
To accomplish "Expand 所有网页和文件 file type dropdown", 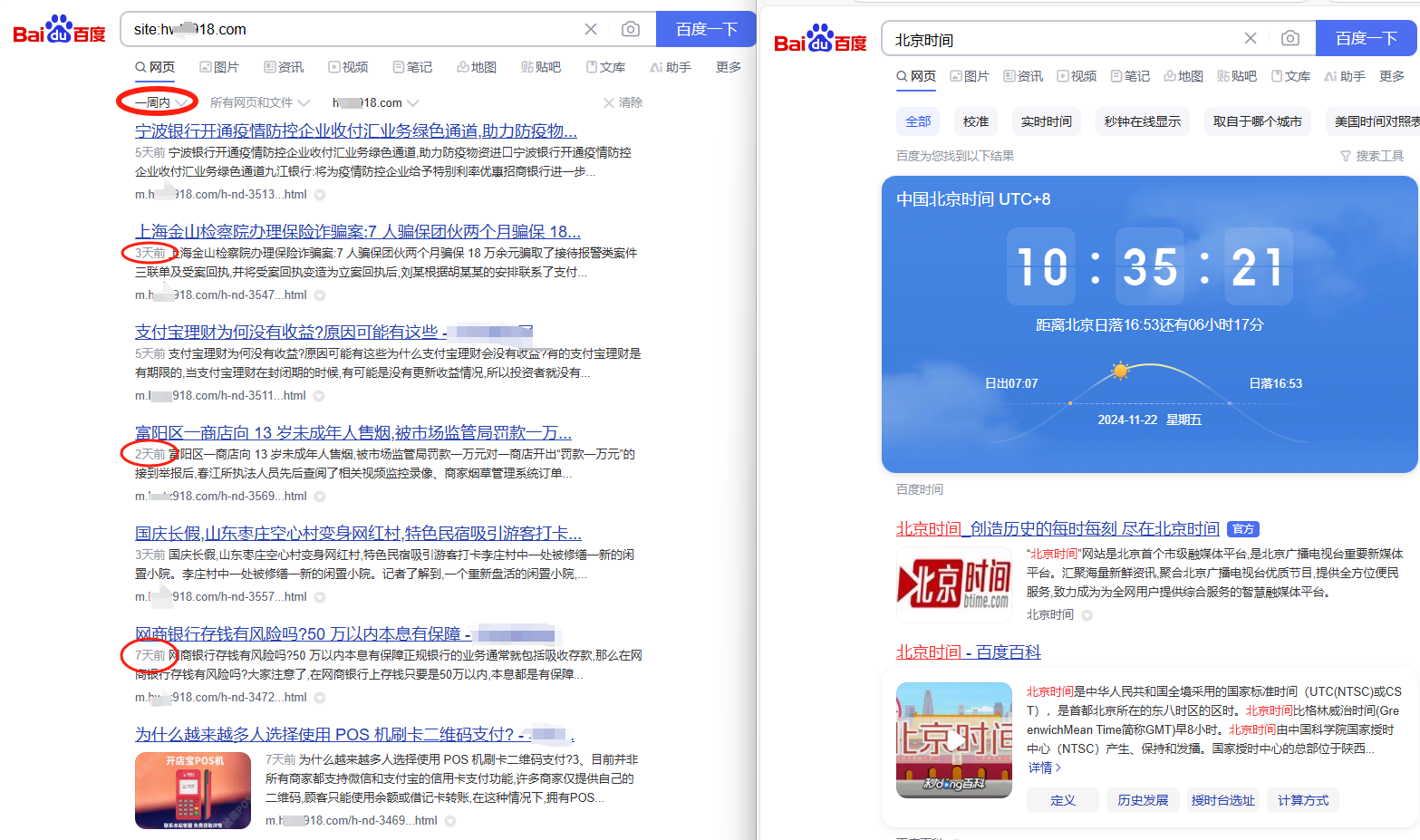I will click(x=259, y=102).
